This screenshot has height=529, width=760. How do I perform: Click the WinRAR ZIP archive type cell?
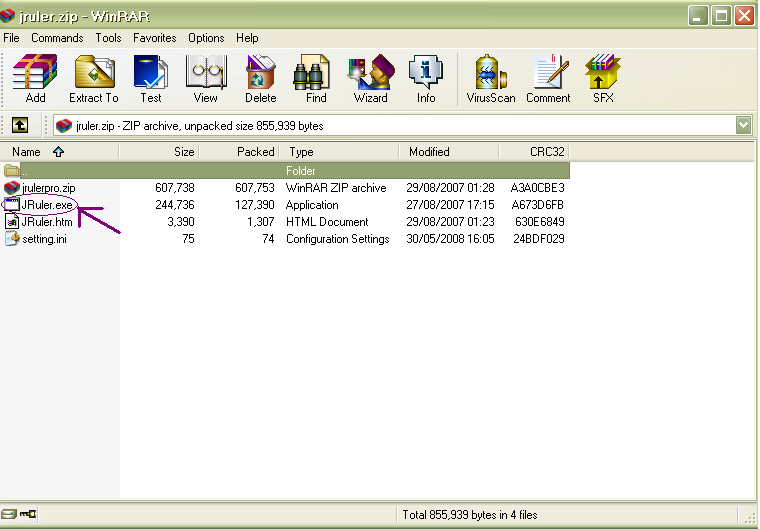click(x=336, y=188)
